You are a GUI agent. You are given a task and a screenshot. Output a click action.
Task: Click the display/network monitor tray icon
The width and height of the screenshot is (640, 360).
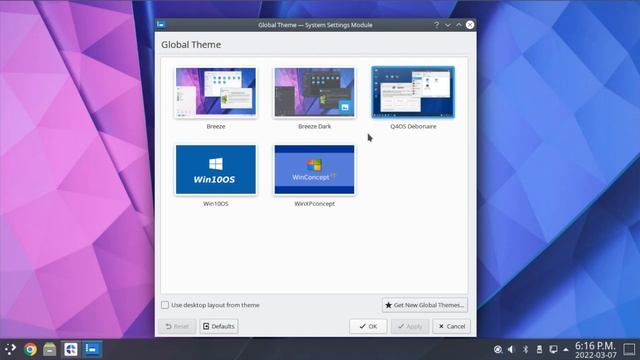tap(553, 349)
